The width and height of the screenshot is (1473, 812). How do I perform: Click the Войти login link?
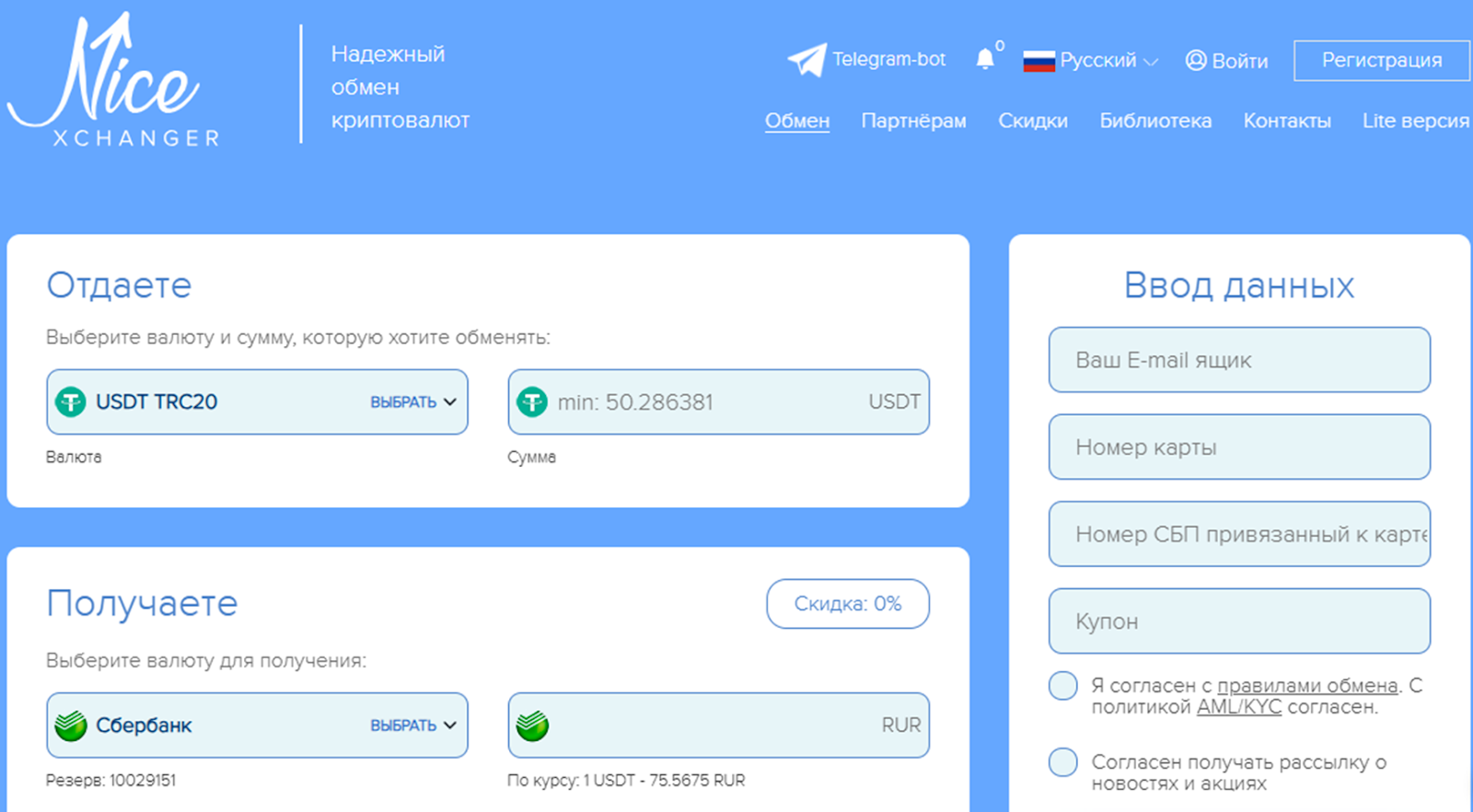1239,61
